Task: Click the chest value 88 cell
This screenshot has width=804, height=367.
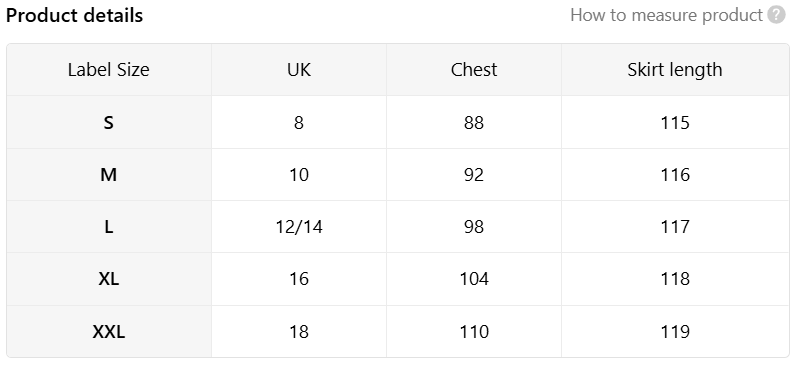Action: (474, 123)
